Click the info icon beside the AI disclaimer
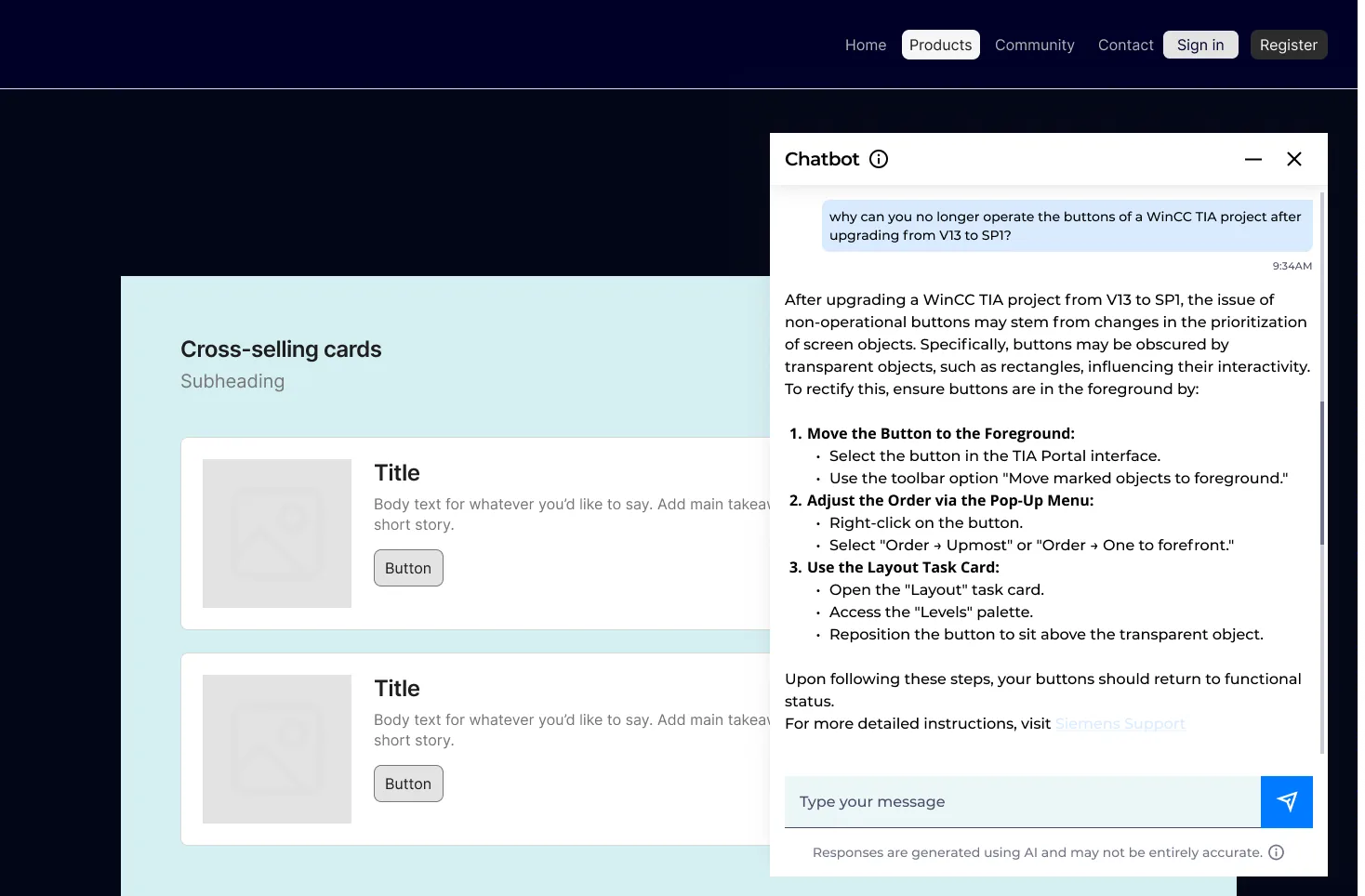Image resolution: width=1365 pixels, height=896 pixels. point(1277,852)
